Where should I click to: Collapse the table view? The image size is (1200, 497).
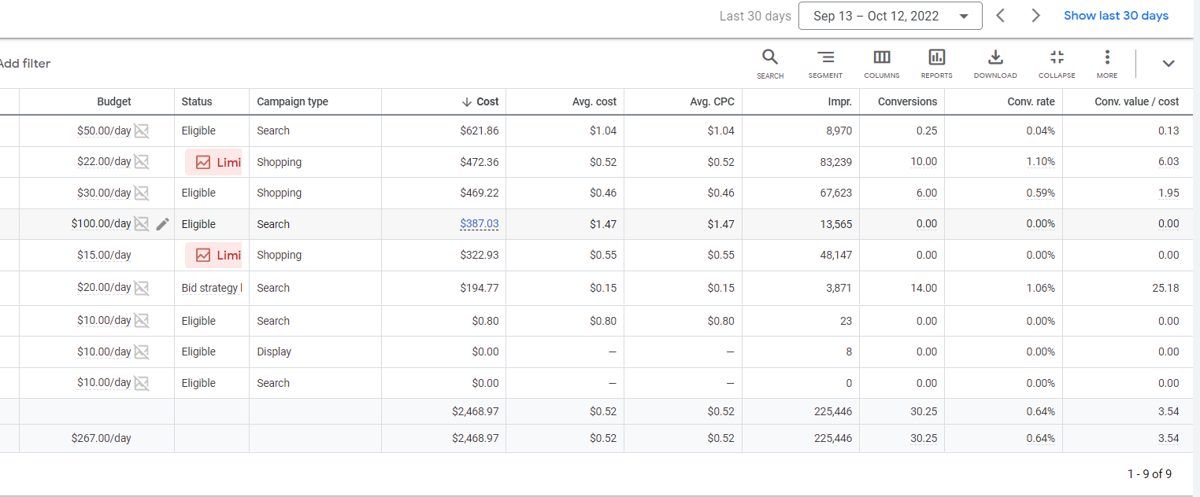(1057, 64)
